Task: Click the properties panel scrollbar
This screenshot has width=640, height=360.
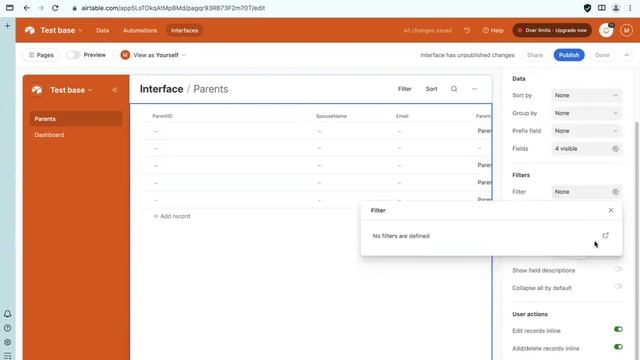Action: pos(636,241)
